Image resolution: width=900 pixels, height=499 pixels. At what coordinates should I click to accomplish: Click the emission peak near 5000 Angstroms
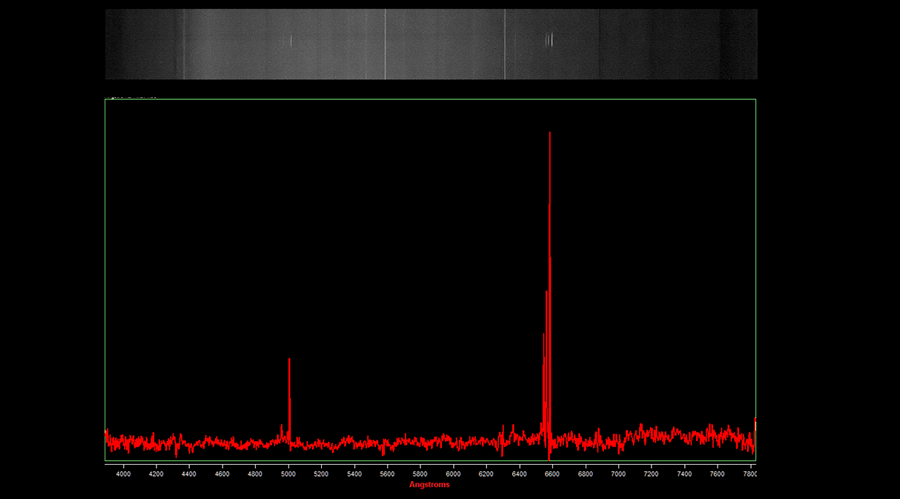tap(289, 360)
